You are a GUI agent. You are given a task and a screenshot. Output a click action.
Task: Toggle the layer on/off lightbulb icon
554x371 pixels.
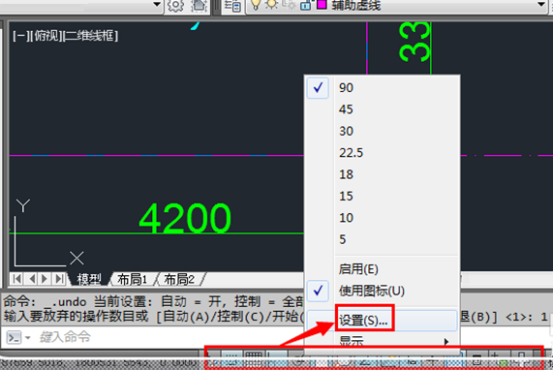(x=256, y=4)
